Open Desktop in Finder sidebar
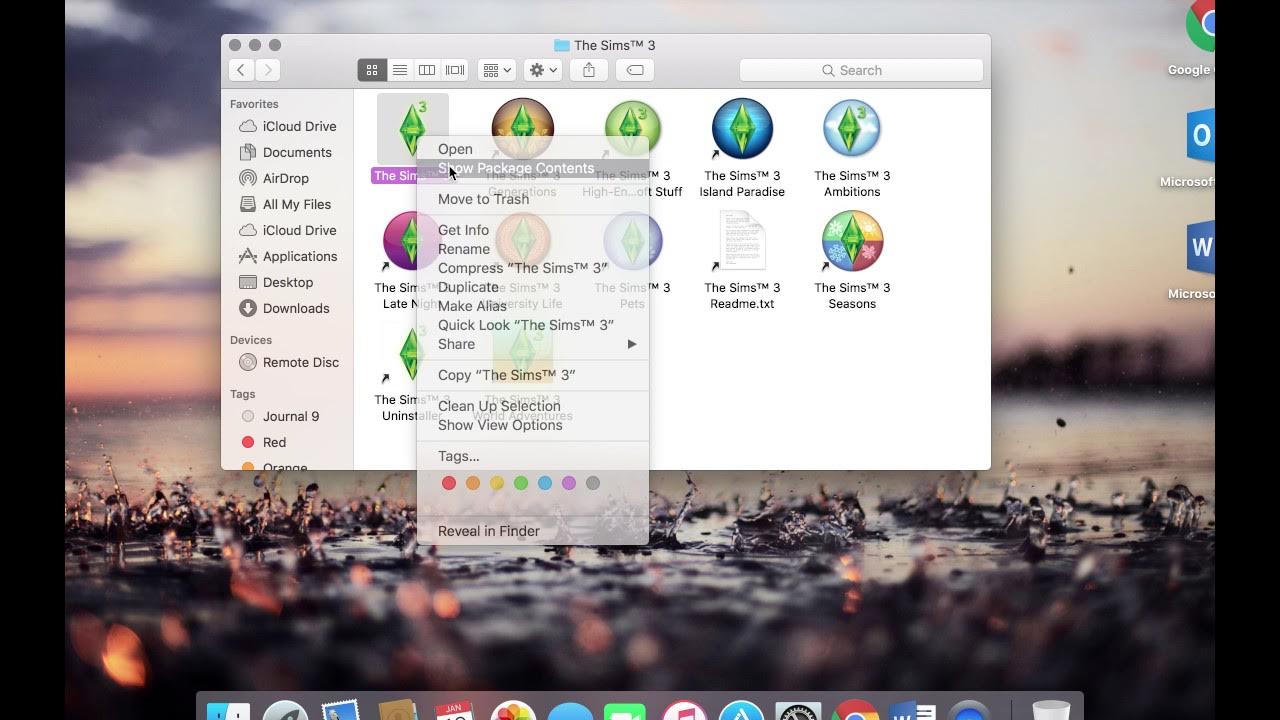Screen dimensions: 1280x720 point(287,282)
